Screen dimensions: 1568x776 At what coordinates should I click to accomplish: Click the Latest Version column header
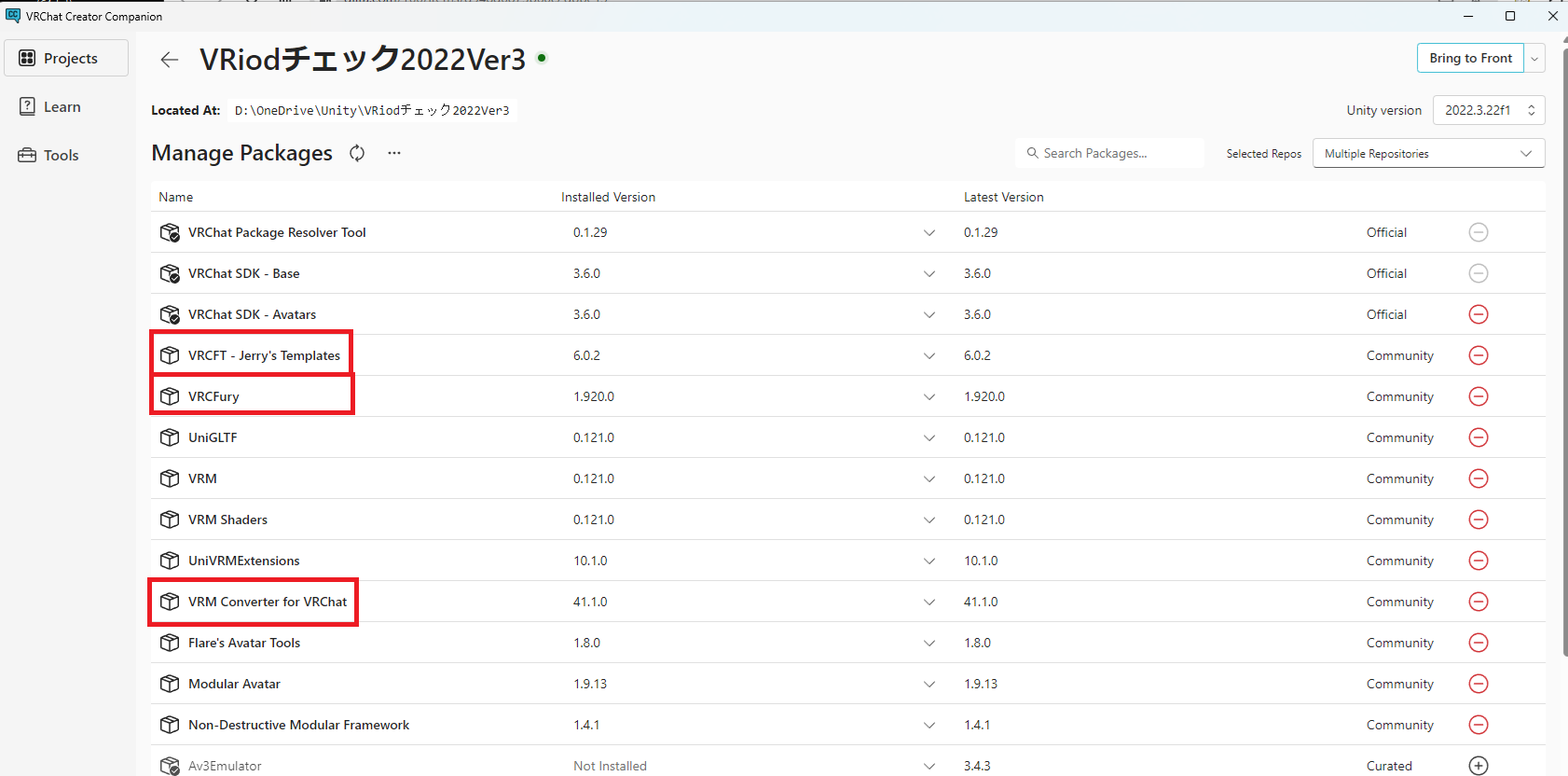click(1004, 197)
